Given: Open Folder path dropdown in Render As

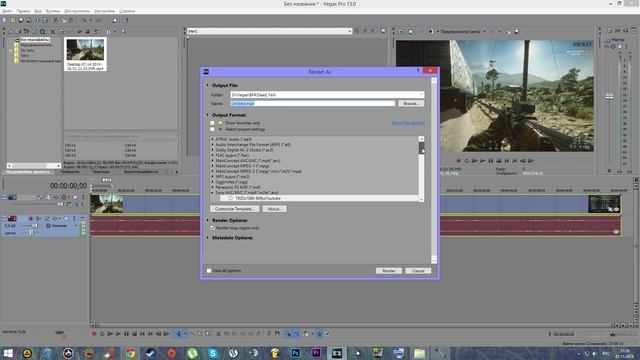Looking at the screenshot, I should point(421,95).
